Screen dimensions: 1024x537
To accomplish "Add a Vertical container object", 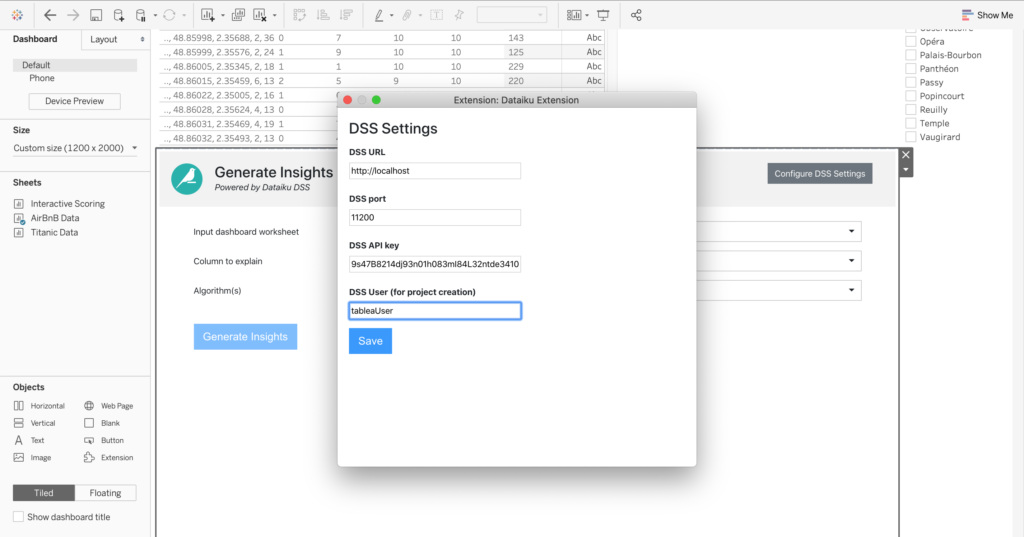I will coord(35,423).
